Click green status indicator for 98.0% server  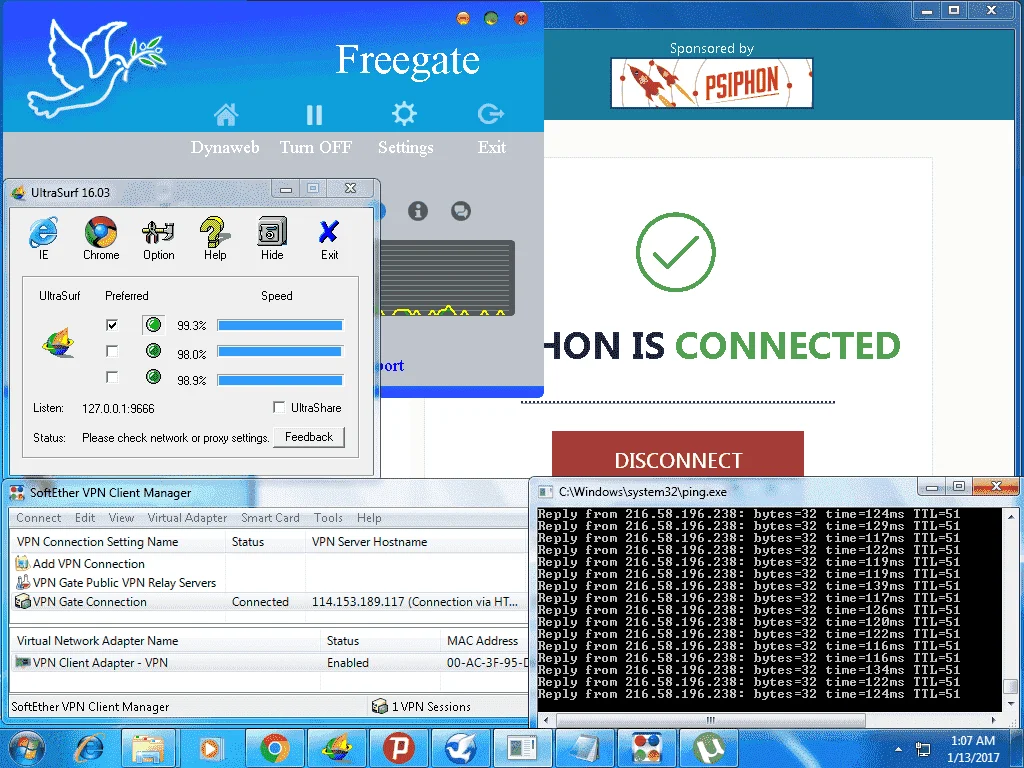(153, 351)
